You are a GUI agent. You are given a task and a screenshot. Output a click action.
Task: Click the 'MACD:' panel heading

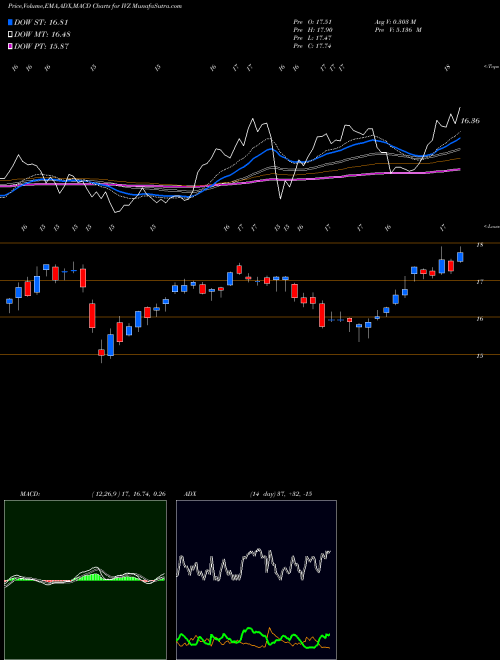pyautogui.click(x=30, y=494)
